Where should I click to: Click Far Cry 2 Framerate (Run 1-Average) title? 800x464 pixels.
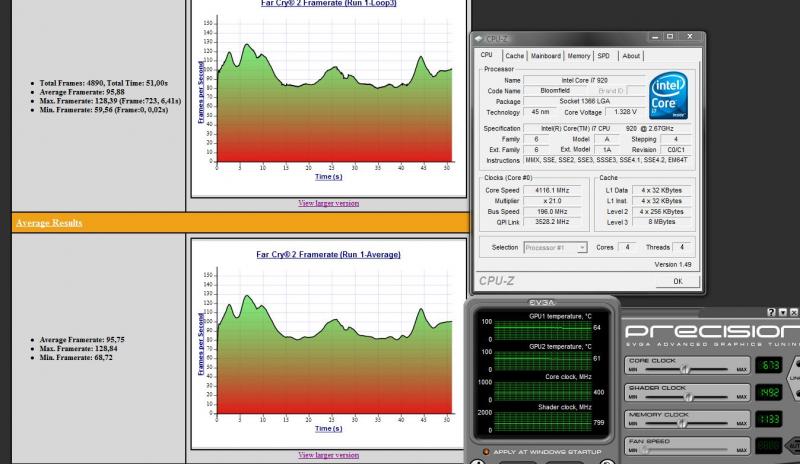pyautogui.click(x=328, y=254)
